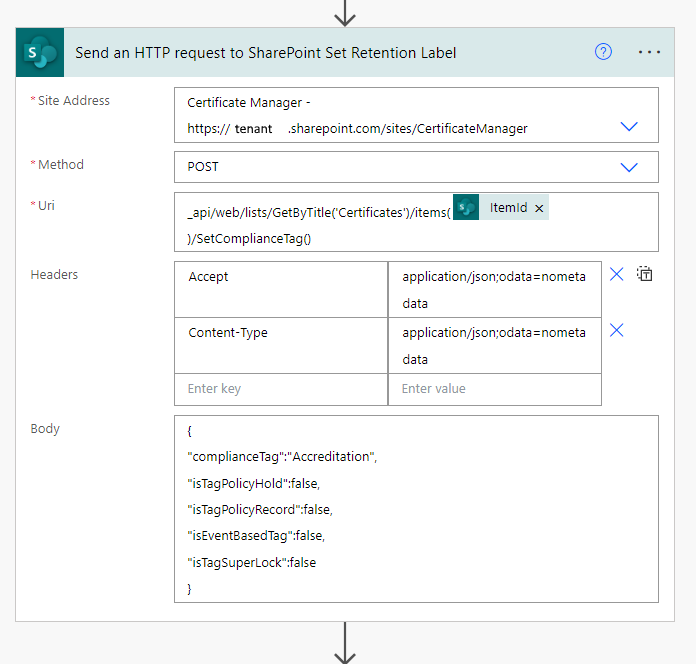Remove the ItemId token from the Uri
Image resolution: width=696 pixels, height=664 pixels.
pyautogui.click(x=539, y=208)
